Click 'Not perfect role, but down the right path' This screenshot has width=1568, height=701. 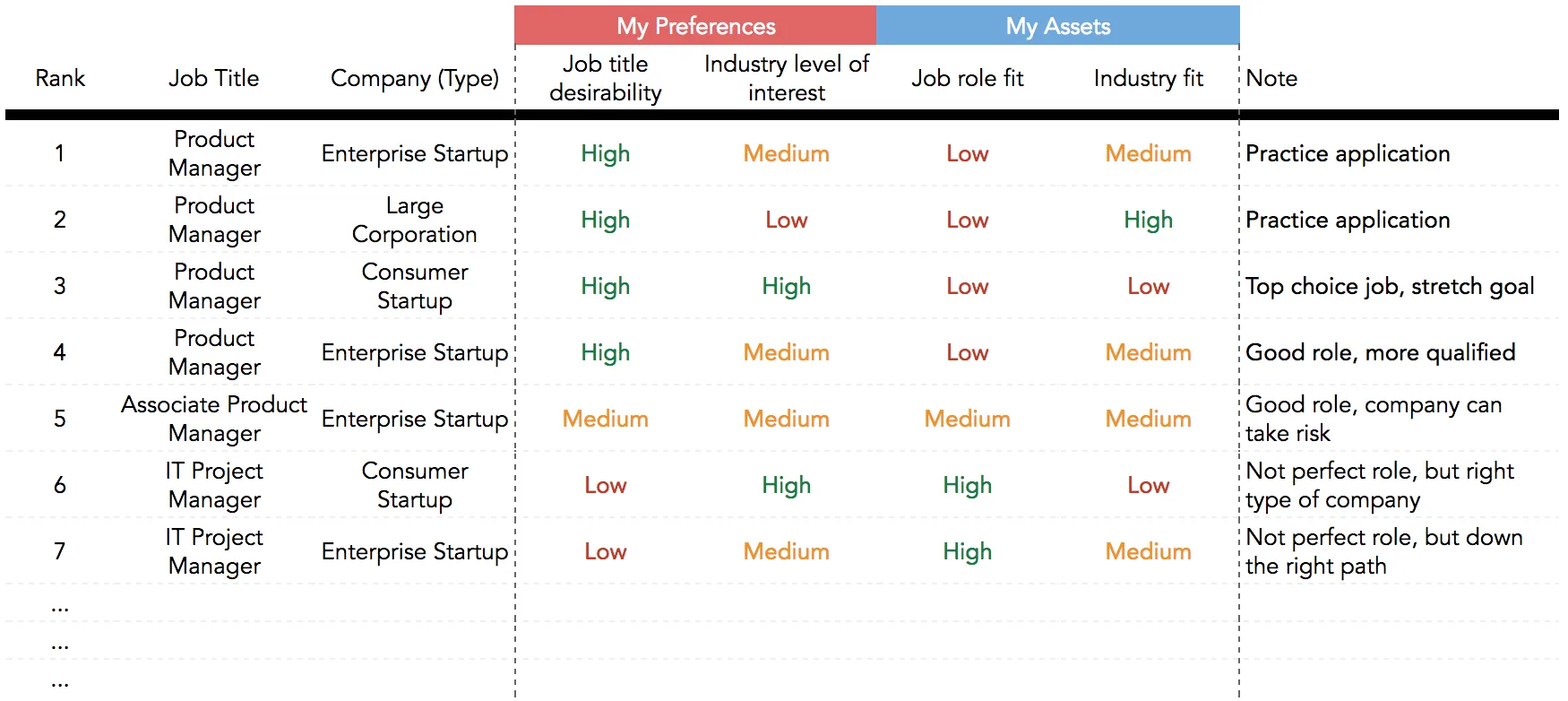[1383, 551]
